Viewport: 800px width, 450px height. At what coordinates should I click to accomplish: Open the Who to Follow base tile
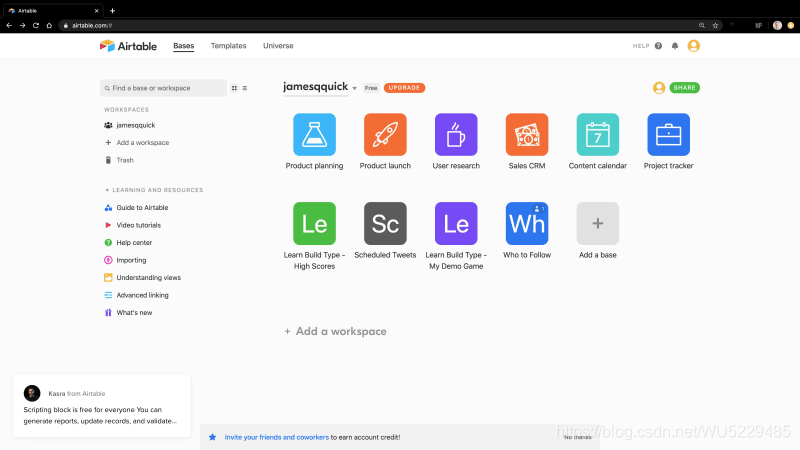click(x=527, y=223)
